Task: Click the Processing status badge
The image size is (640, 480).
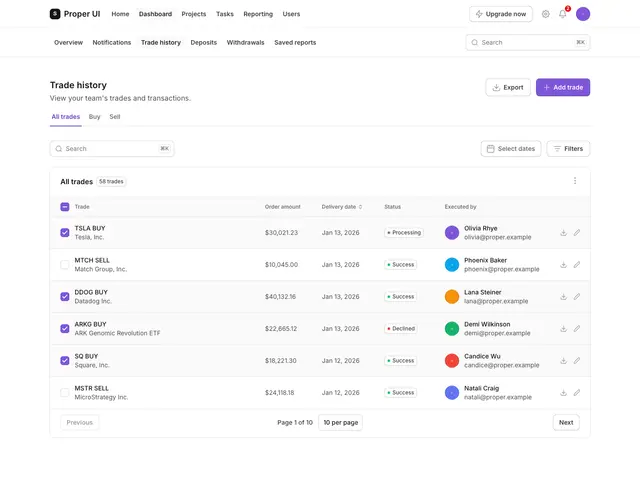Action: pyautogui.click(x=404, y=233)
